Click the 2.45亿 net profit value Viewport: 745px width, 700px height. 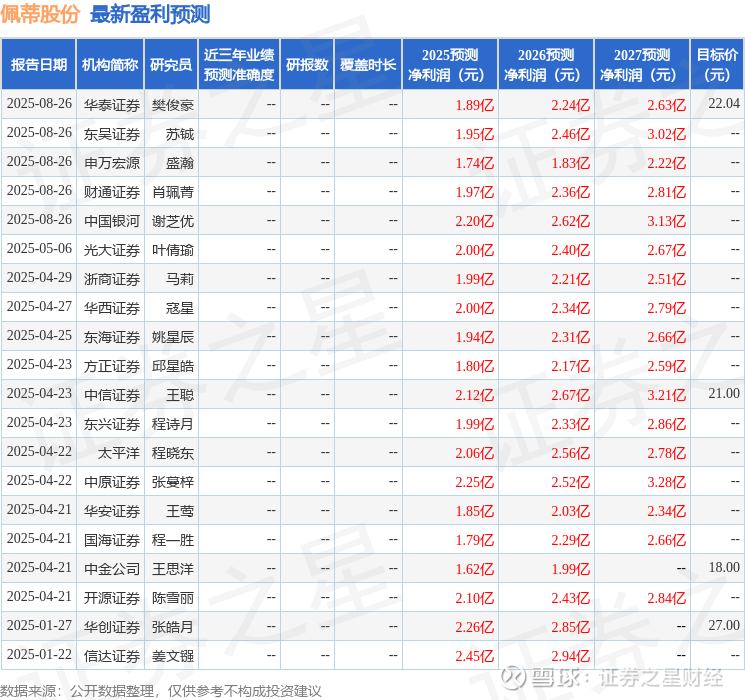[x=475, y=656]
